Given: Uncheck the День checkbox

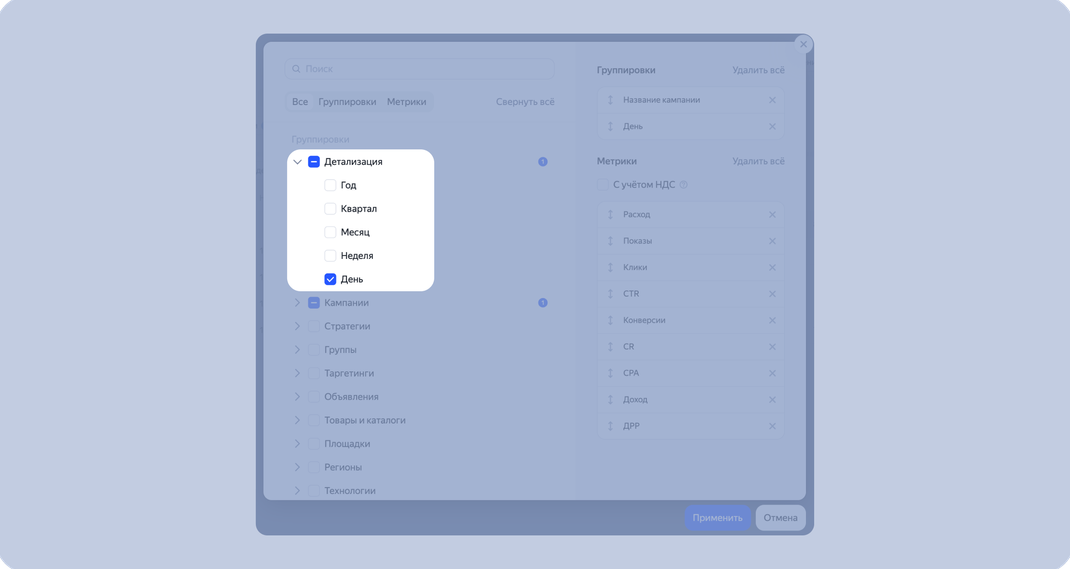Looking at the screenshot, I should click(x=330, y=279).
